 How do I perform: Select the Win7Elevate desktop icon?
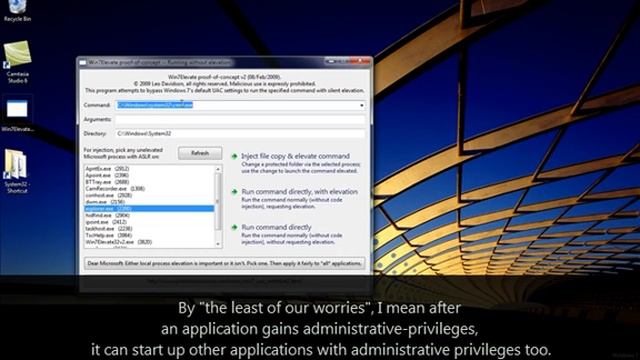tap(17, 116)
